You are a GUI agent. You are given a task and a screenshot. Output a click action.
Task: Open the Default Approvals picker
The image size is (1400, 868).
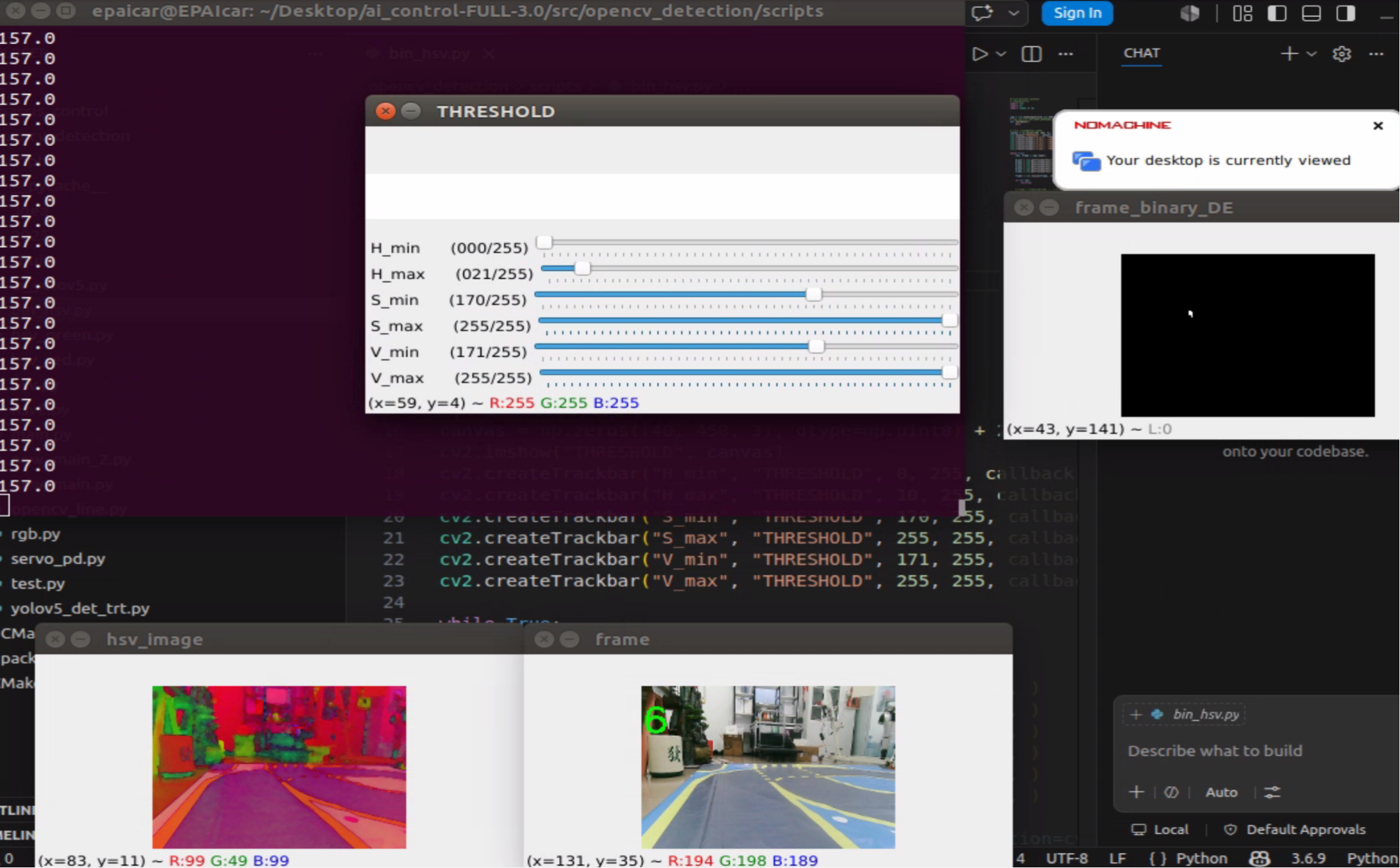(1295, 830)
